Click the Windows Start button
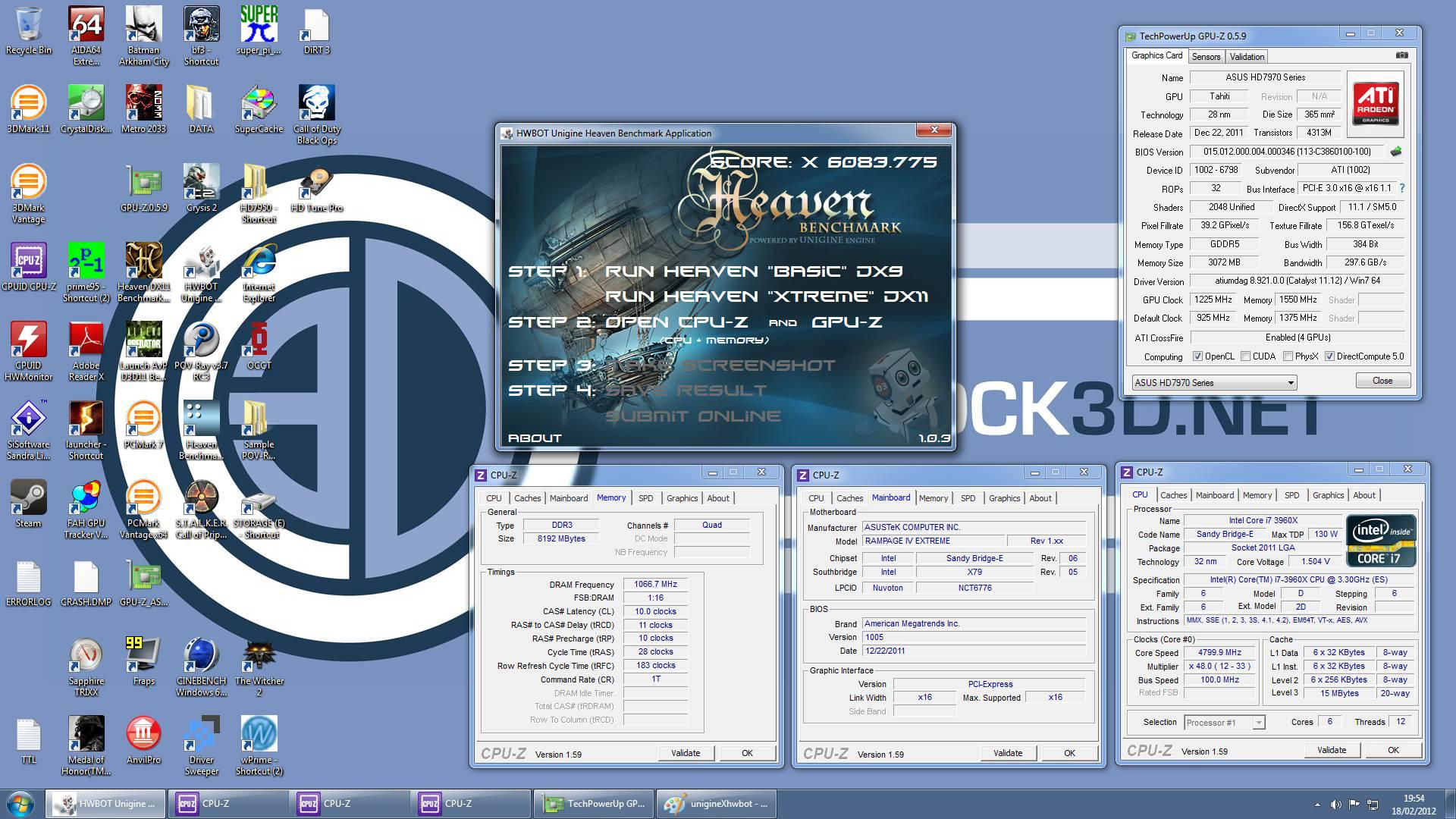Image resolution: width=1456 pixels, height=819 pixels. click(x=20, y=804)
